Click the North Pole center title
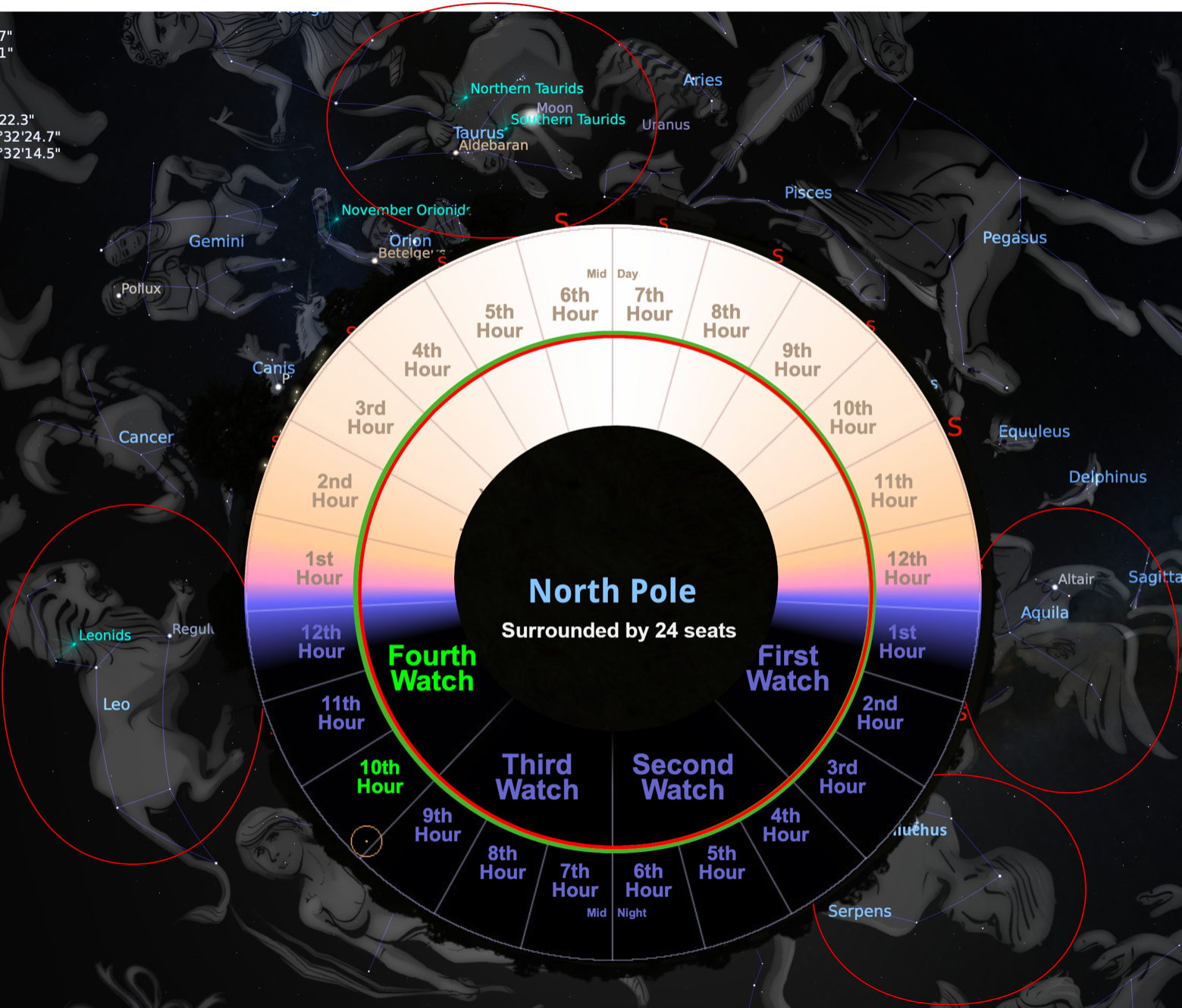The width and height of the screenshot is (1182, 1008). coord(612,591)
